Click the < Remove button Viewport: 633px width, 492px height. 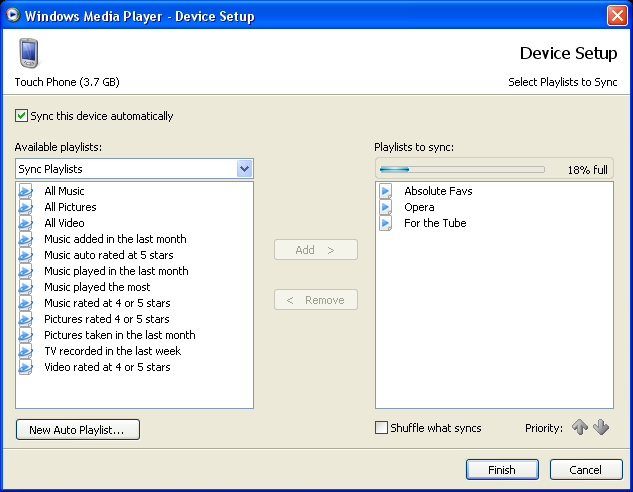click(316, 300)
